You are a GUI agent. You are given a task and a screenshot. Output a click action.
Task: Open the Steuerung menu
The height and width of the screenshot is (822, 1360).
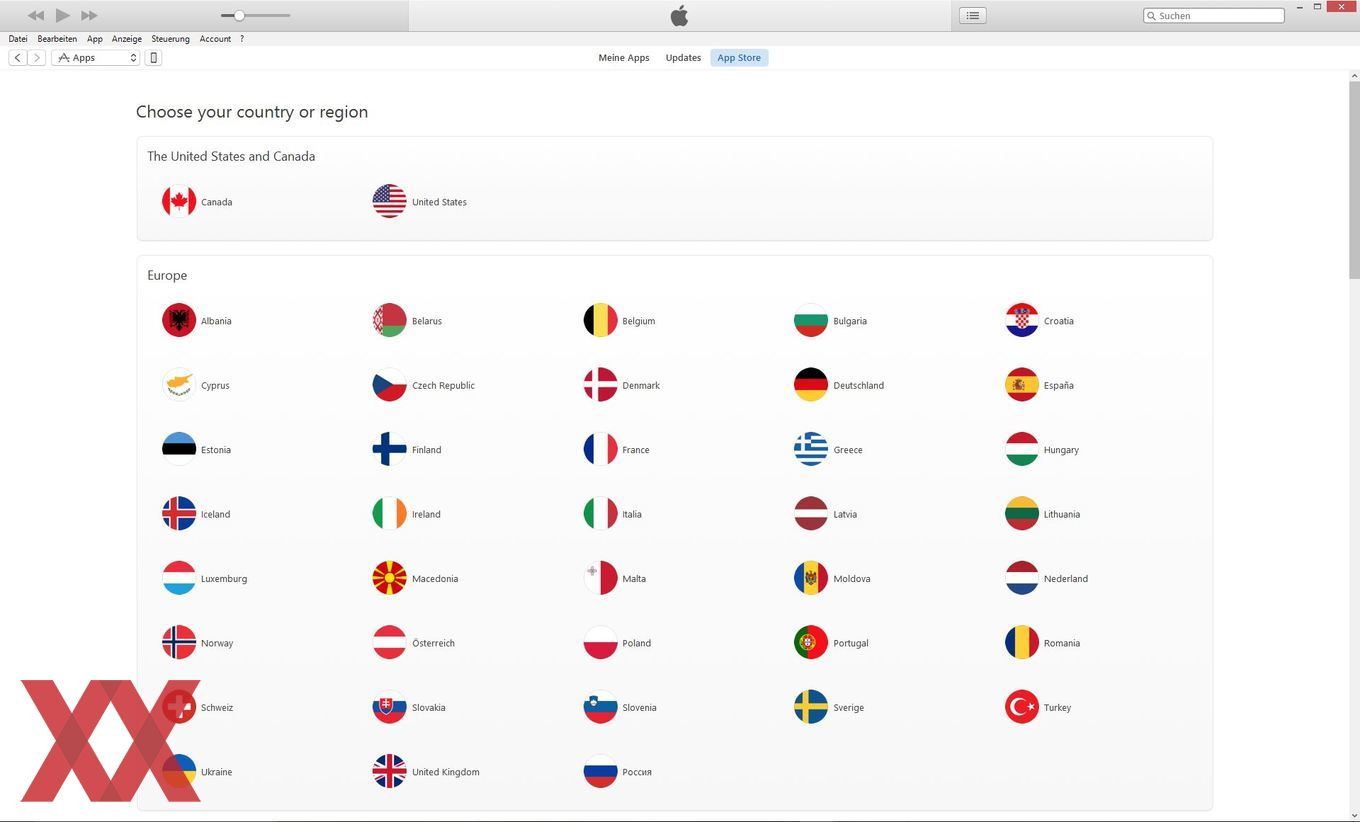coord(171,39)
